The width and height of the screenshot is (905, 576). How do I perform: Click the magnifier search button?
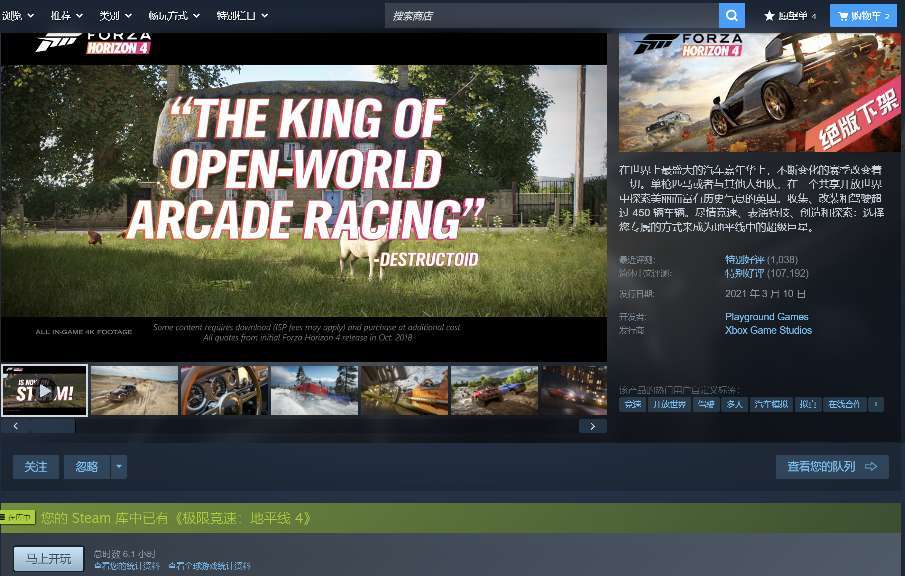732,16
